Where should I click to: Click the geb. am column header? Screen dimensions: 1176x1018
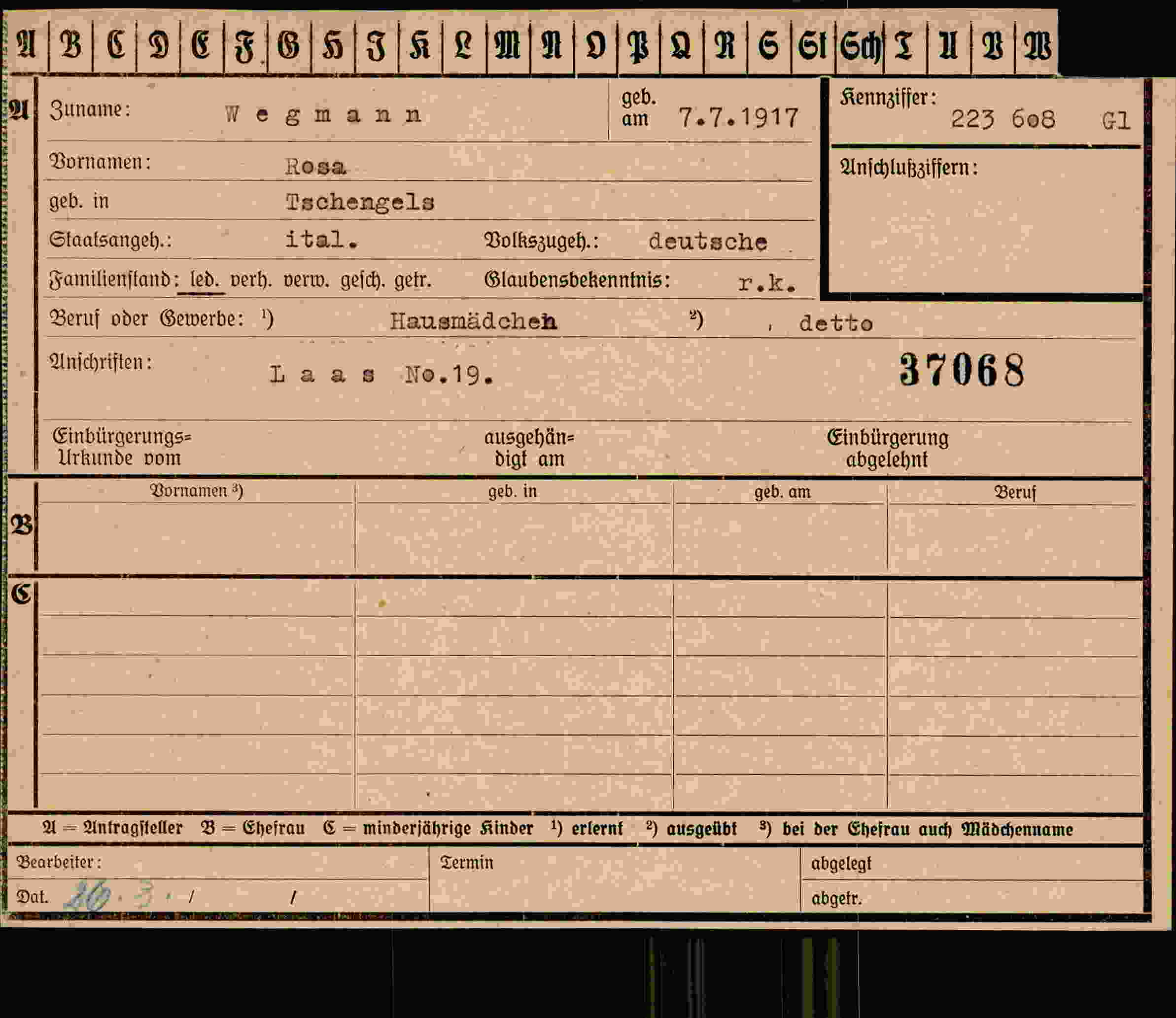click(x=783, y=492)
